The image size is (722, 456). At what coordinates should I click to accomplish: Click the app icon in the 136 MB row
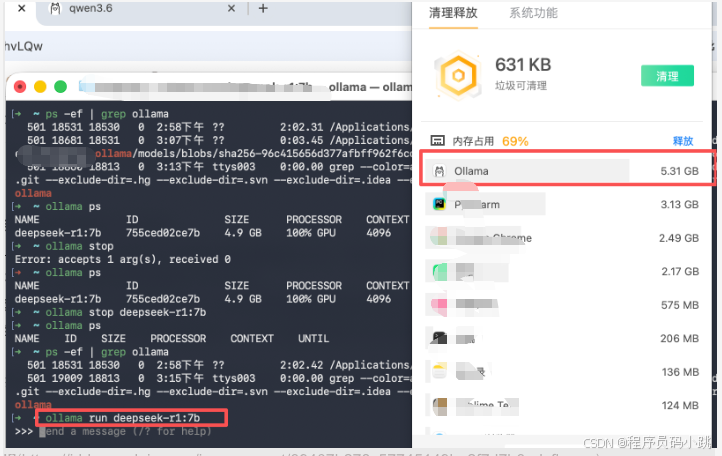(x=439, y=372)
